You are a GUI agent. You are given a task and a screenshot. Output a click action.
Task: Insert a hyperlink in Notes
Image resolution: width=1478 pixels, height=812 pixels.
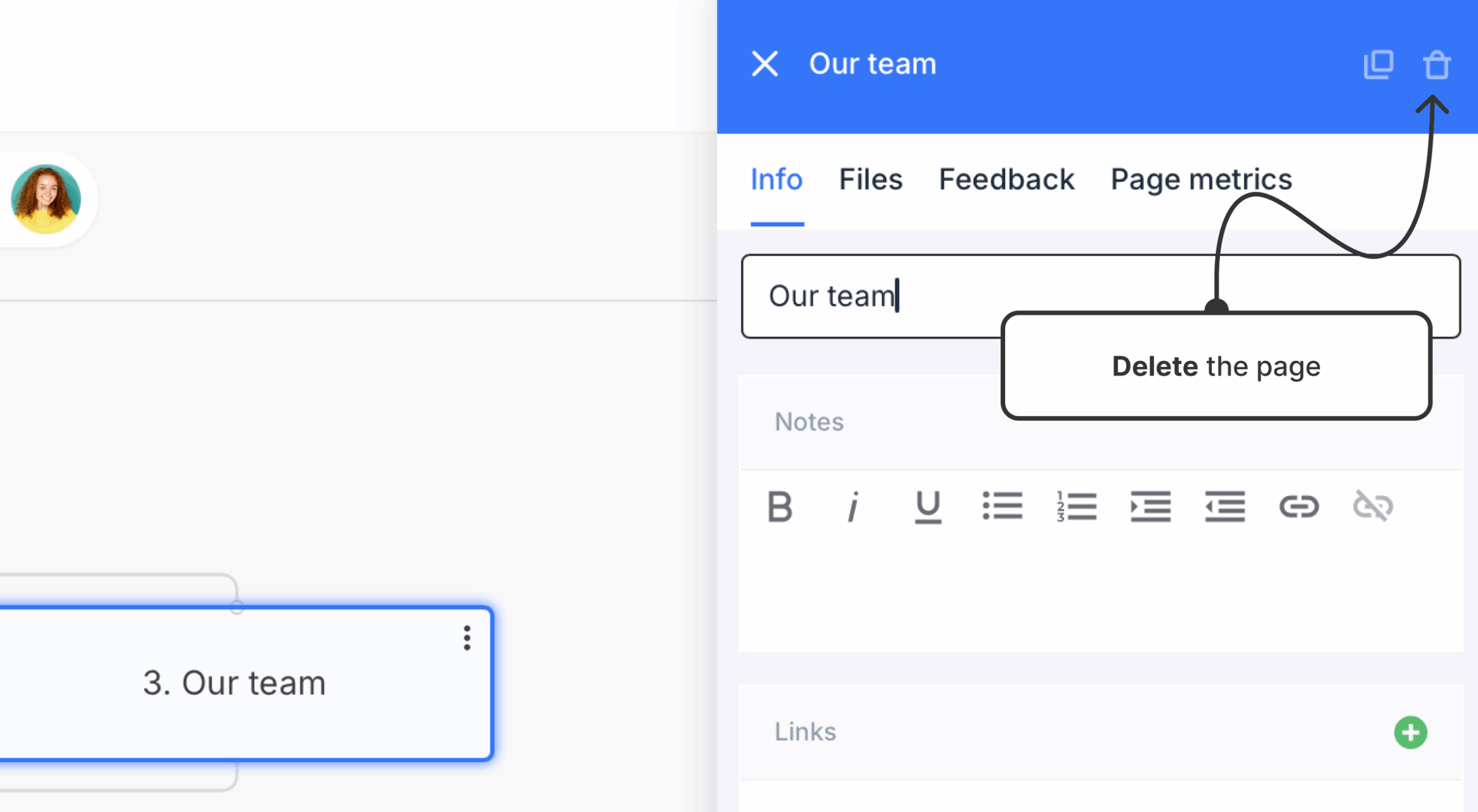coord(1299,507)
